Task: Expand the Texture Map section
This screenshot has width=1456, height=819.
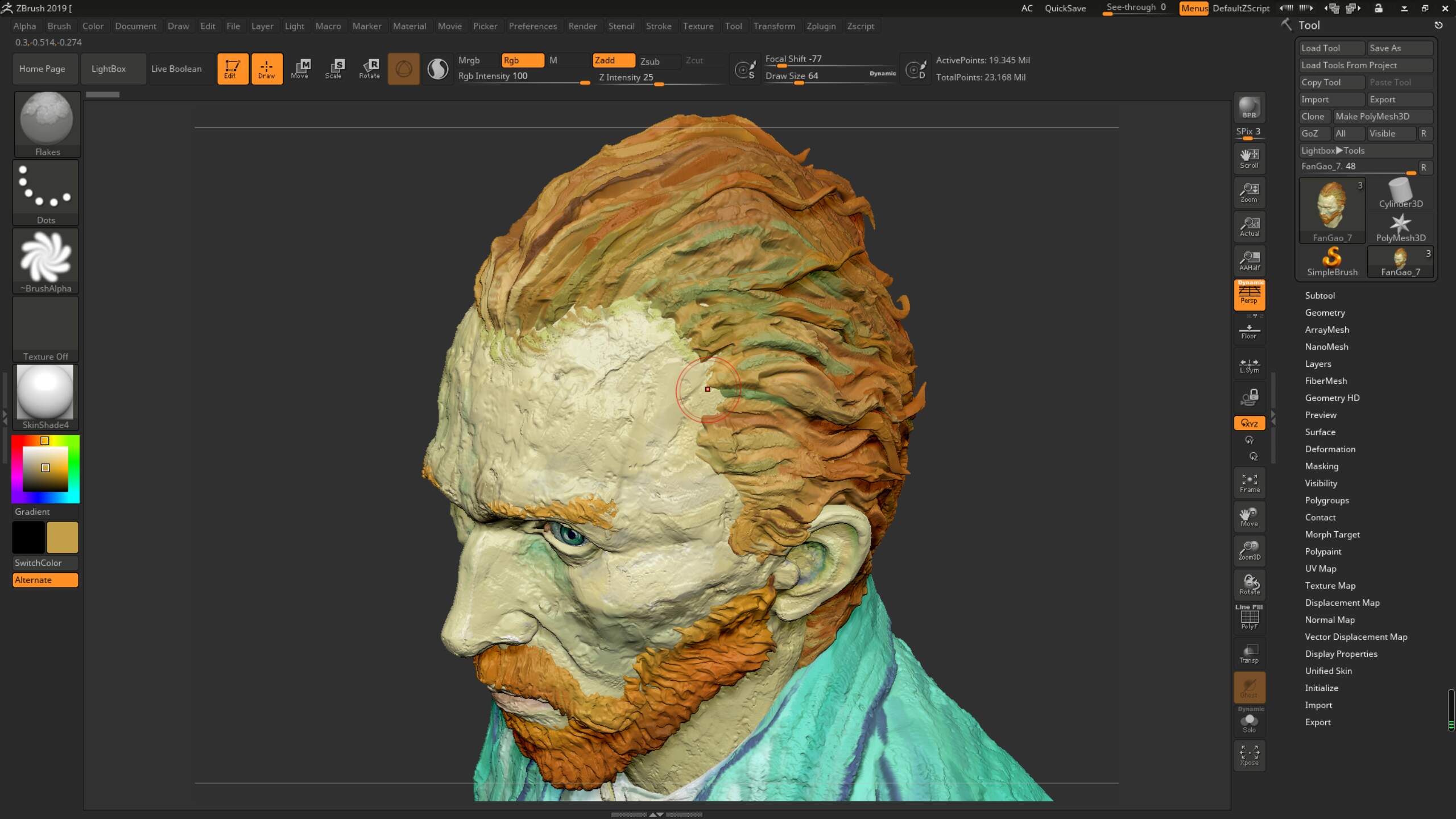Action: (x=1330, y=585)
